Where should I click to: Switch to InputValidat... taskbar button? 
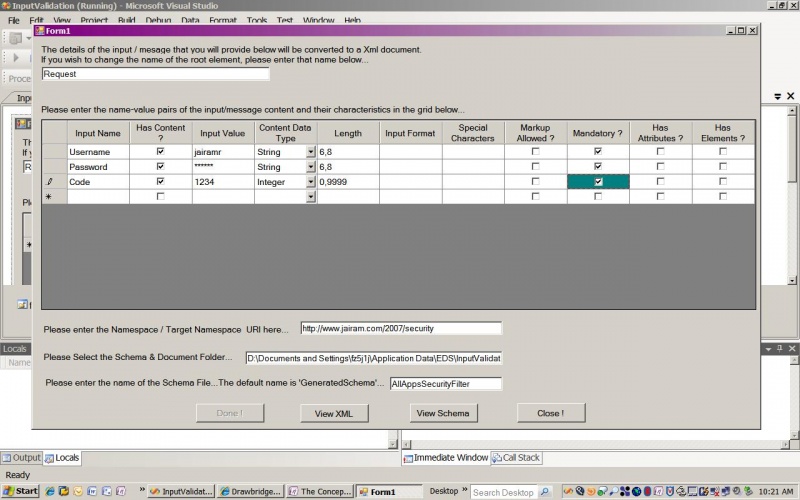(x=181, y=492)
